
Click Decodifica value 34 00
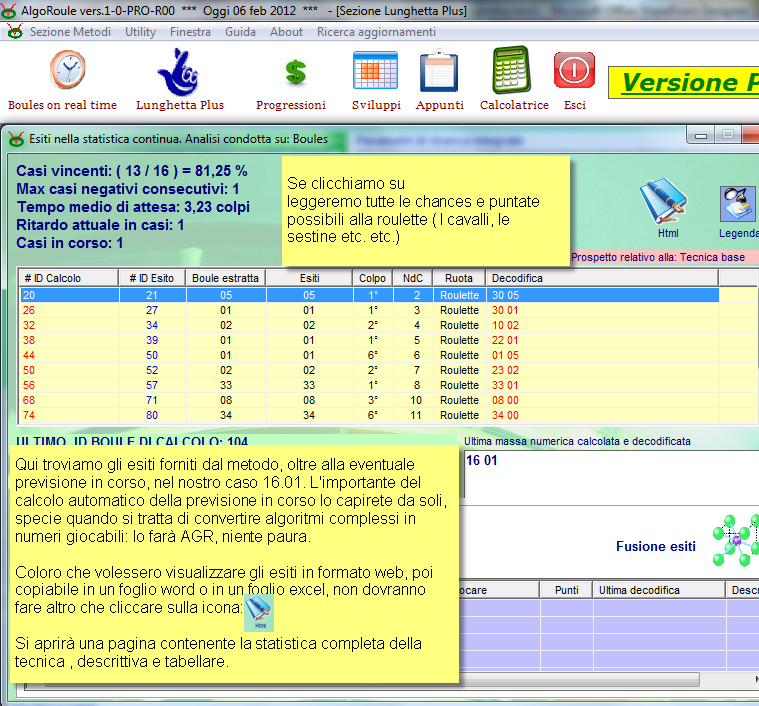(x=505, y=415)
